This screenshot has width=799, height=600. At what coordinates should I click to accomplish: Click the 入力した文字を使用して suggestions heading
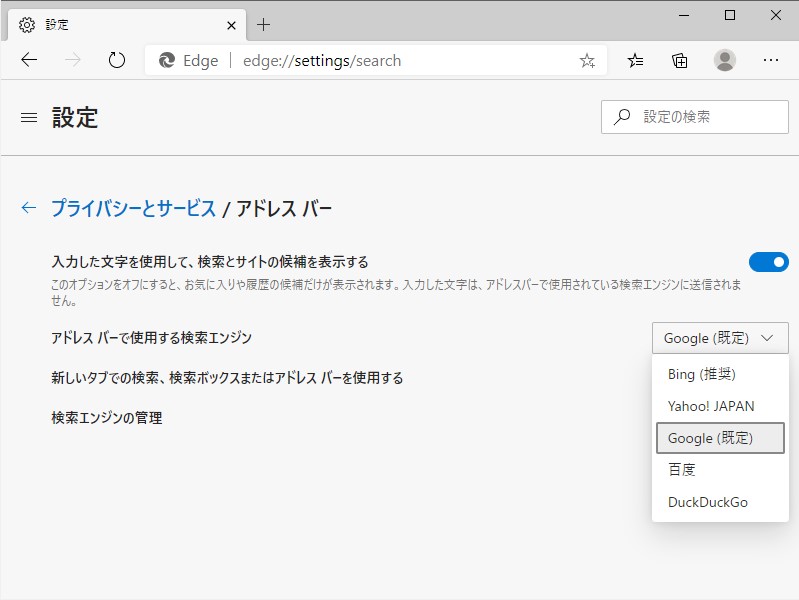coord(209,262)
